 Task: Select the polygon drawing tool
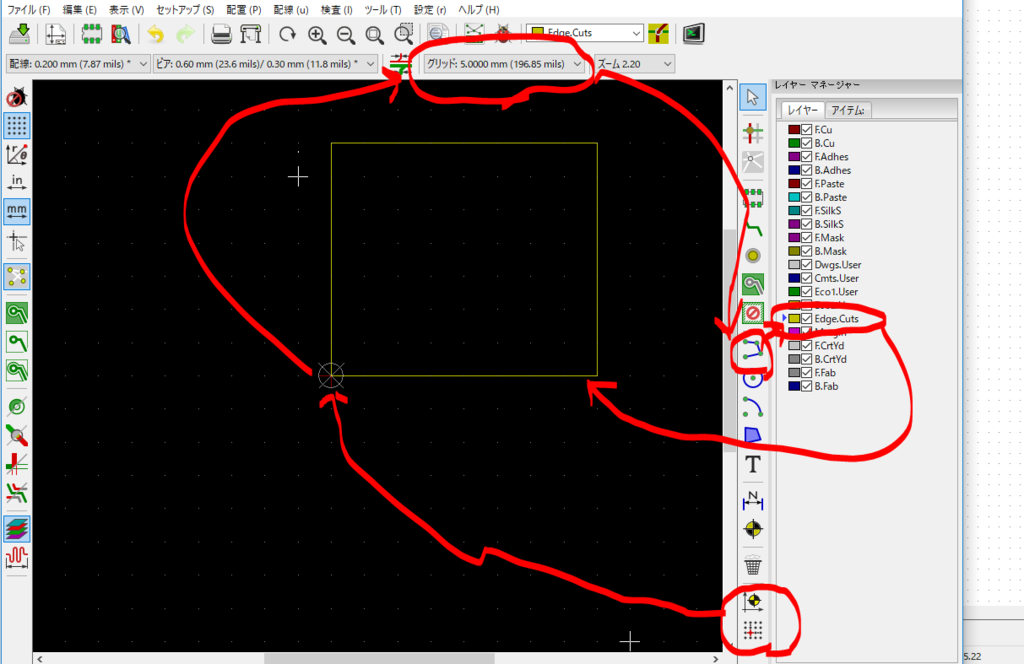(x=753, y=435)
